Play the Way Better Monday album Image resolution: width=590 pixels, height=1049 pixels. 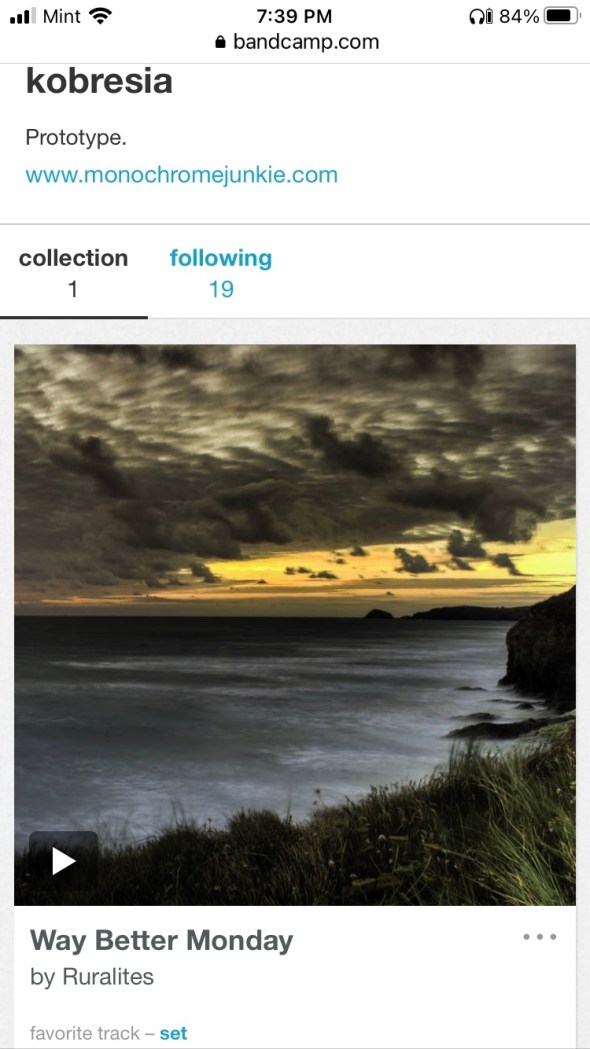coord(64,861)
